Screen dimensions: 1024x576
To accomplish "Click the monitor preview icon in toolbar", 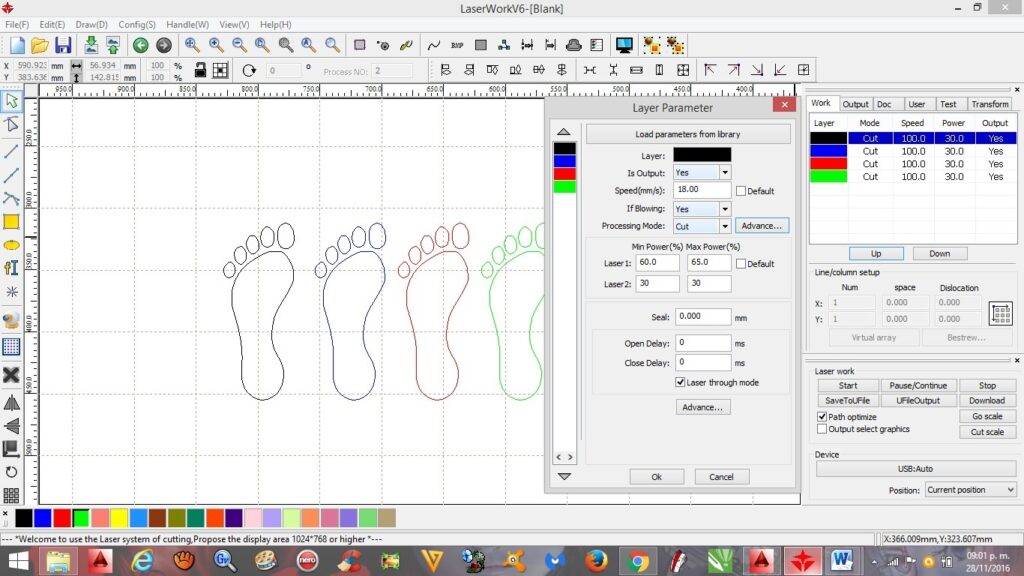I will coord(624,45).
